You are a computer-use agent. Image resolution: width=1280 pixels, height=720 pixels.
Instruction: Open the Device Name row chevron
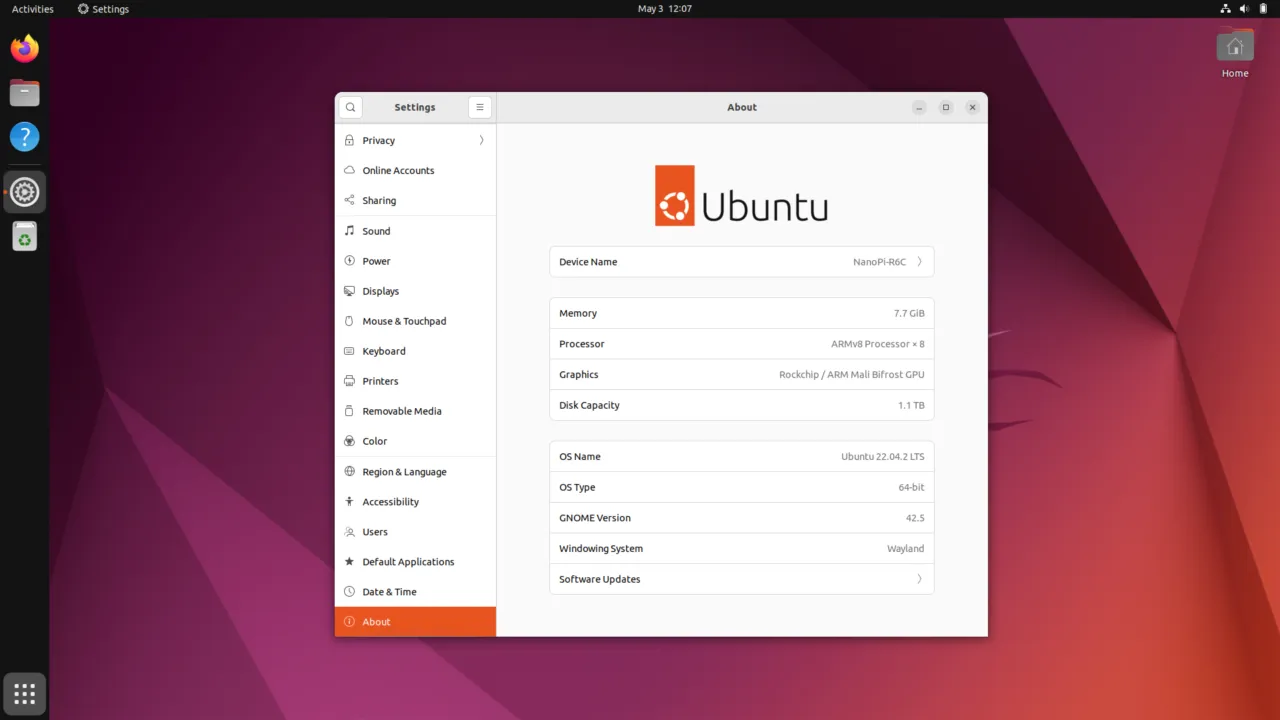pyautogui.click(x=919, y=262)
